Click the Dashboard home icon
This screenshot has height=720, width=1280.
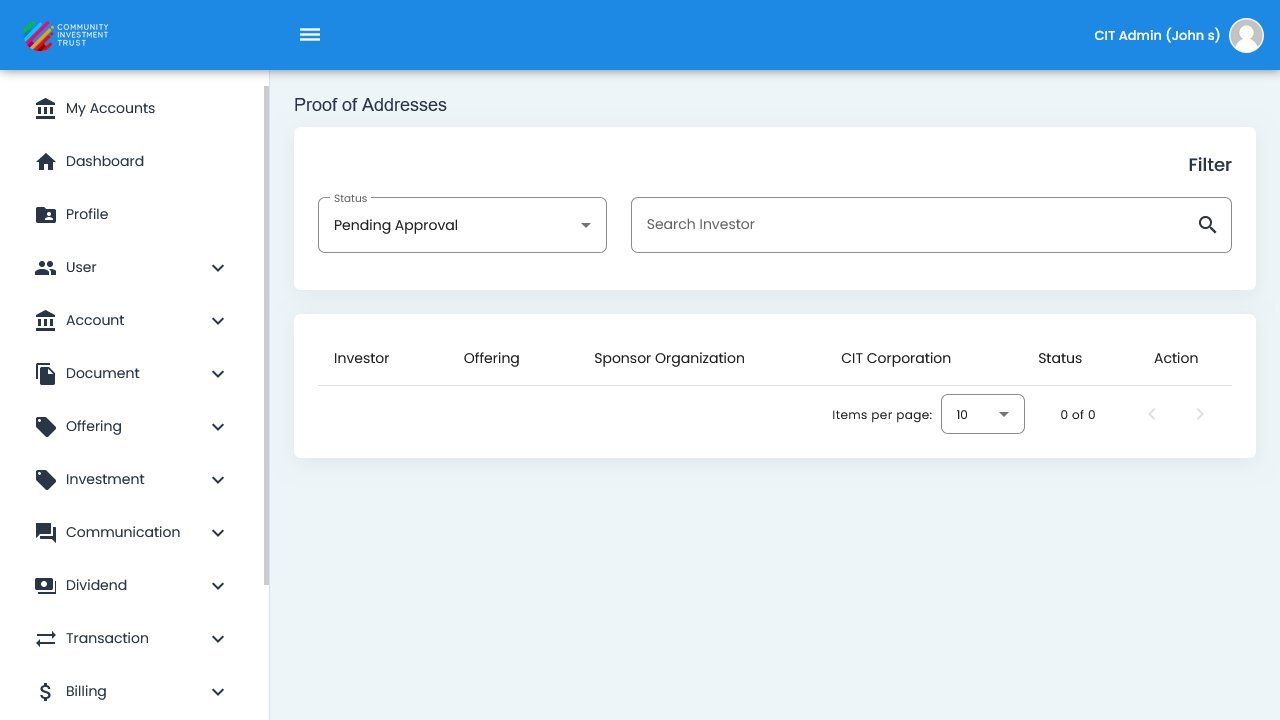(45, 162)
